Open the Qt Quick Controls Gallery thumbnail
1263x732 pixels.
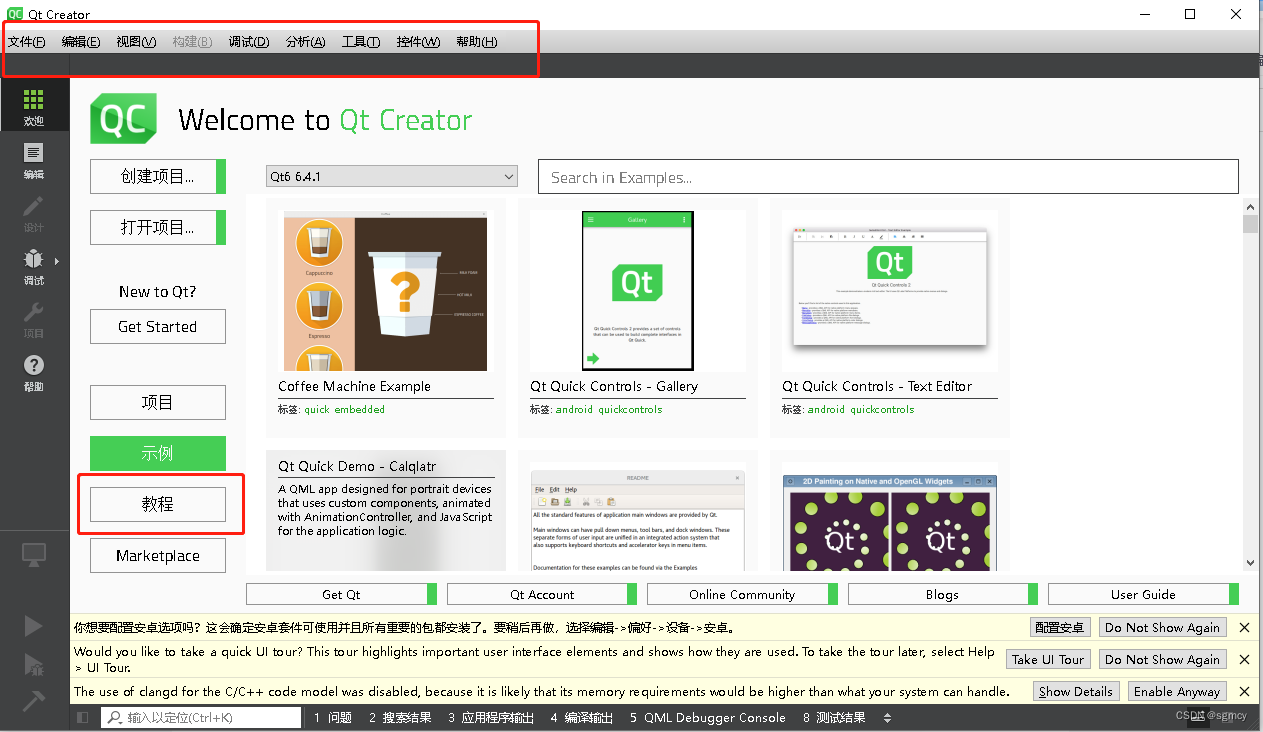click(x=638, y=291)
